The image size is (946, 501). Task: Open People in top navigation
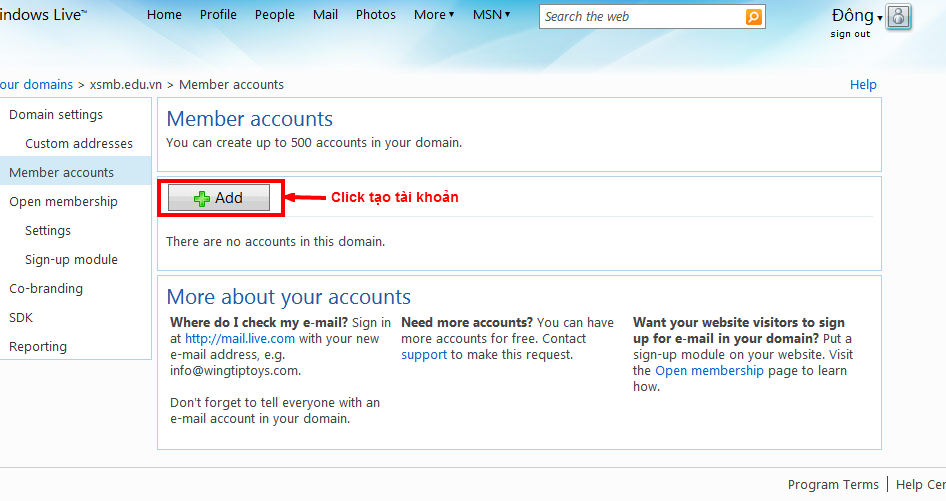point(274,15)
